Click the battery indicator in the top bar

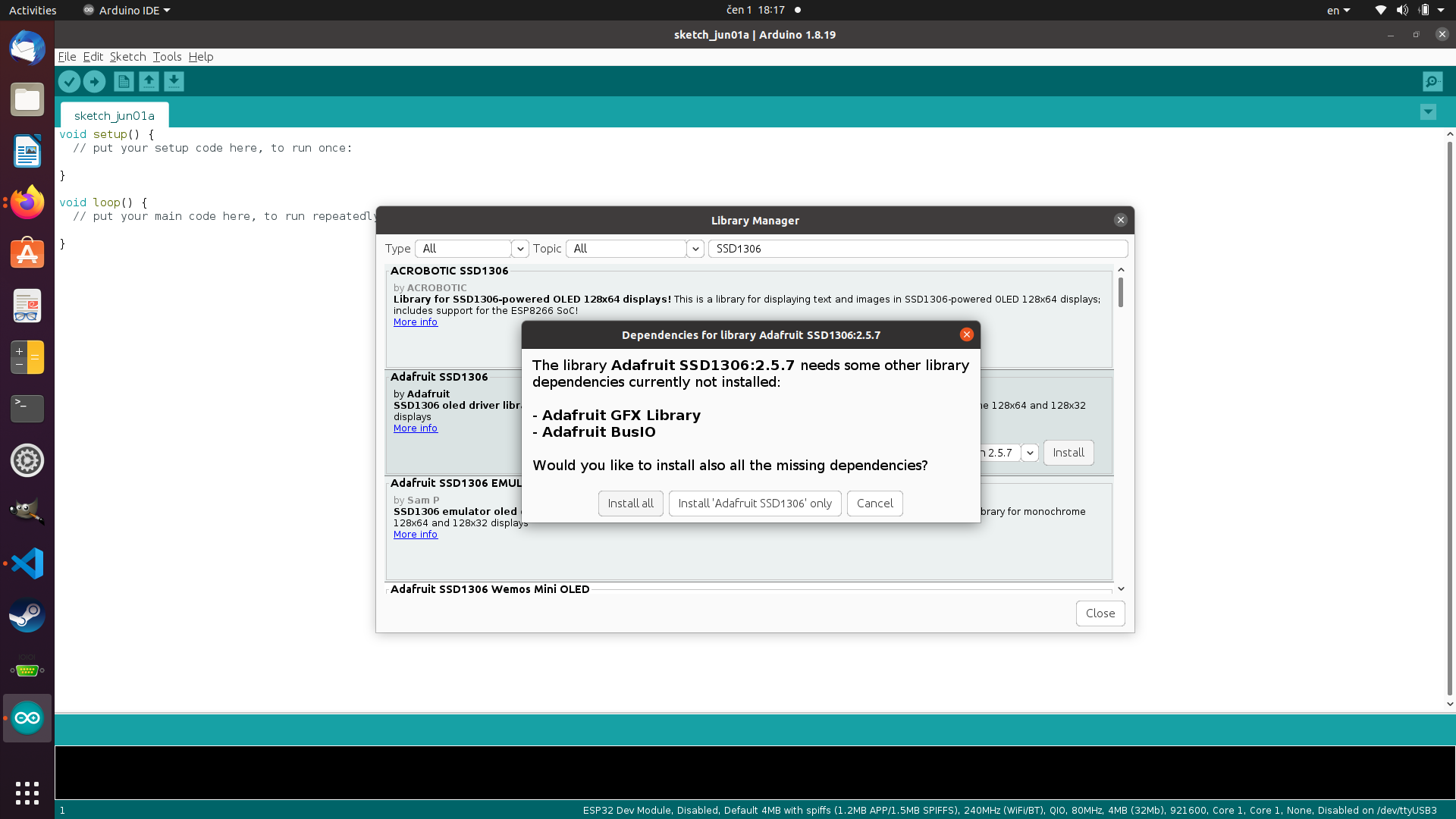(x=1424, y=10)
